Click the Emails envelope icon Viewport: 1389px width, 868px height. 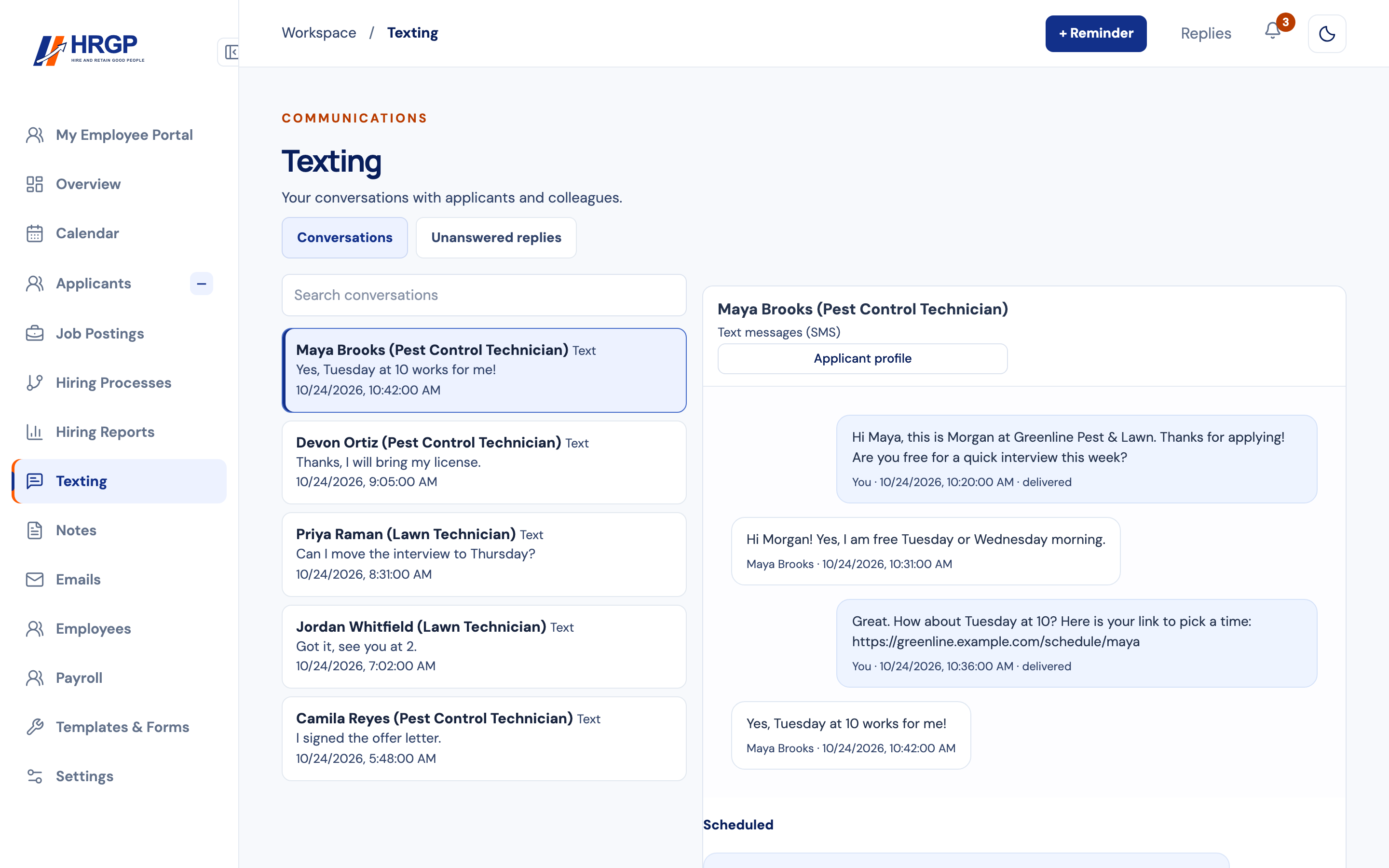pos(34,580)
